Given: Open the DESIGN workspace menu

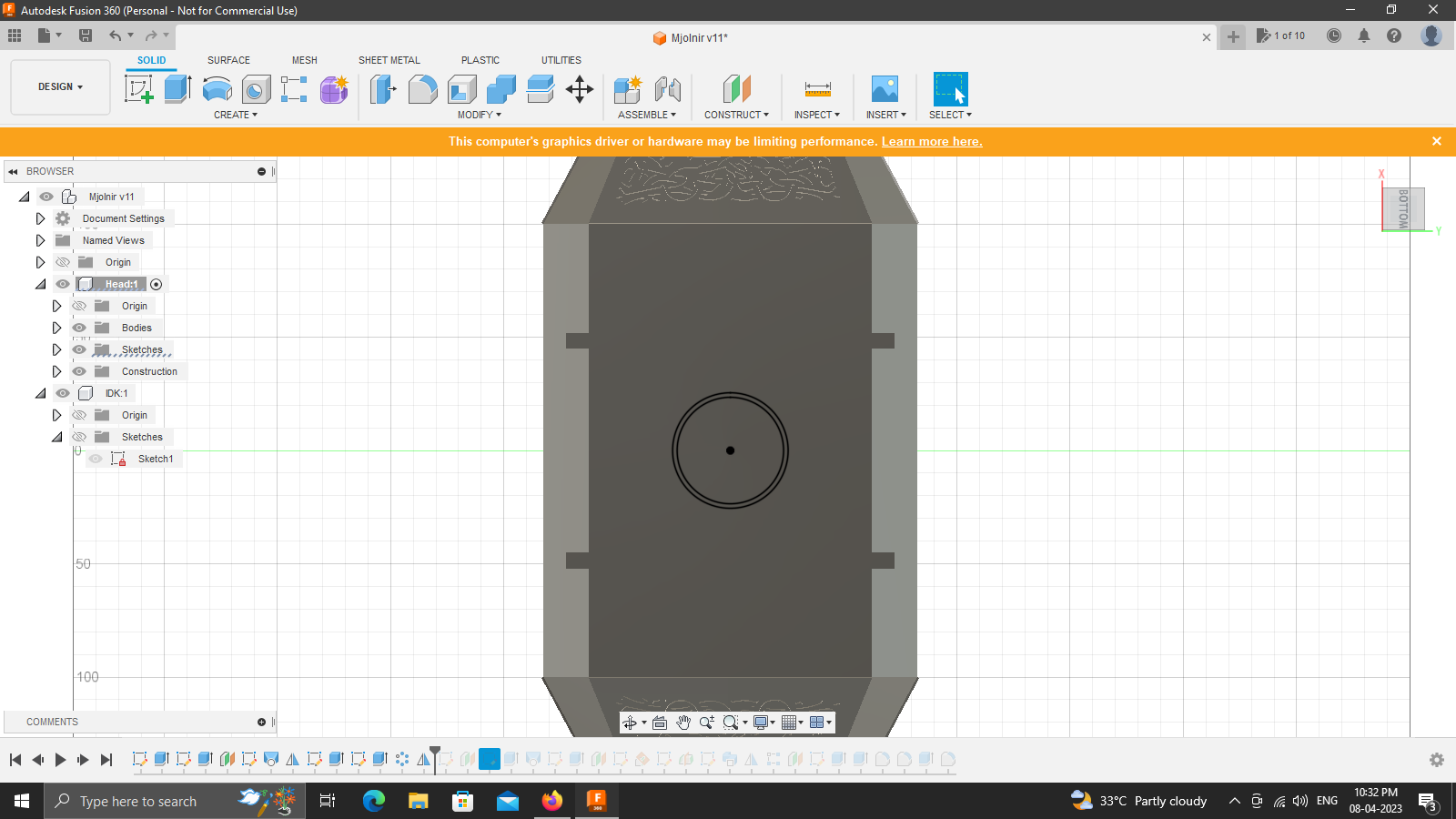Looking at the screenshot, I should [59, 86].
